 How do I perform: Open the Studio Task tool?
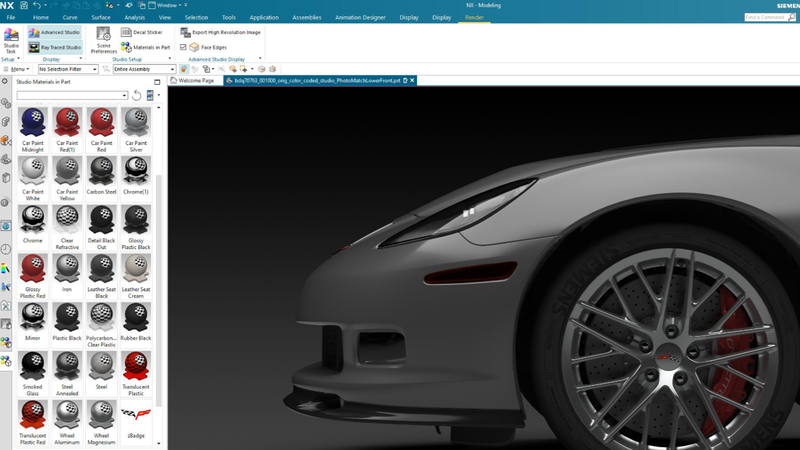tap(11, 40)
